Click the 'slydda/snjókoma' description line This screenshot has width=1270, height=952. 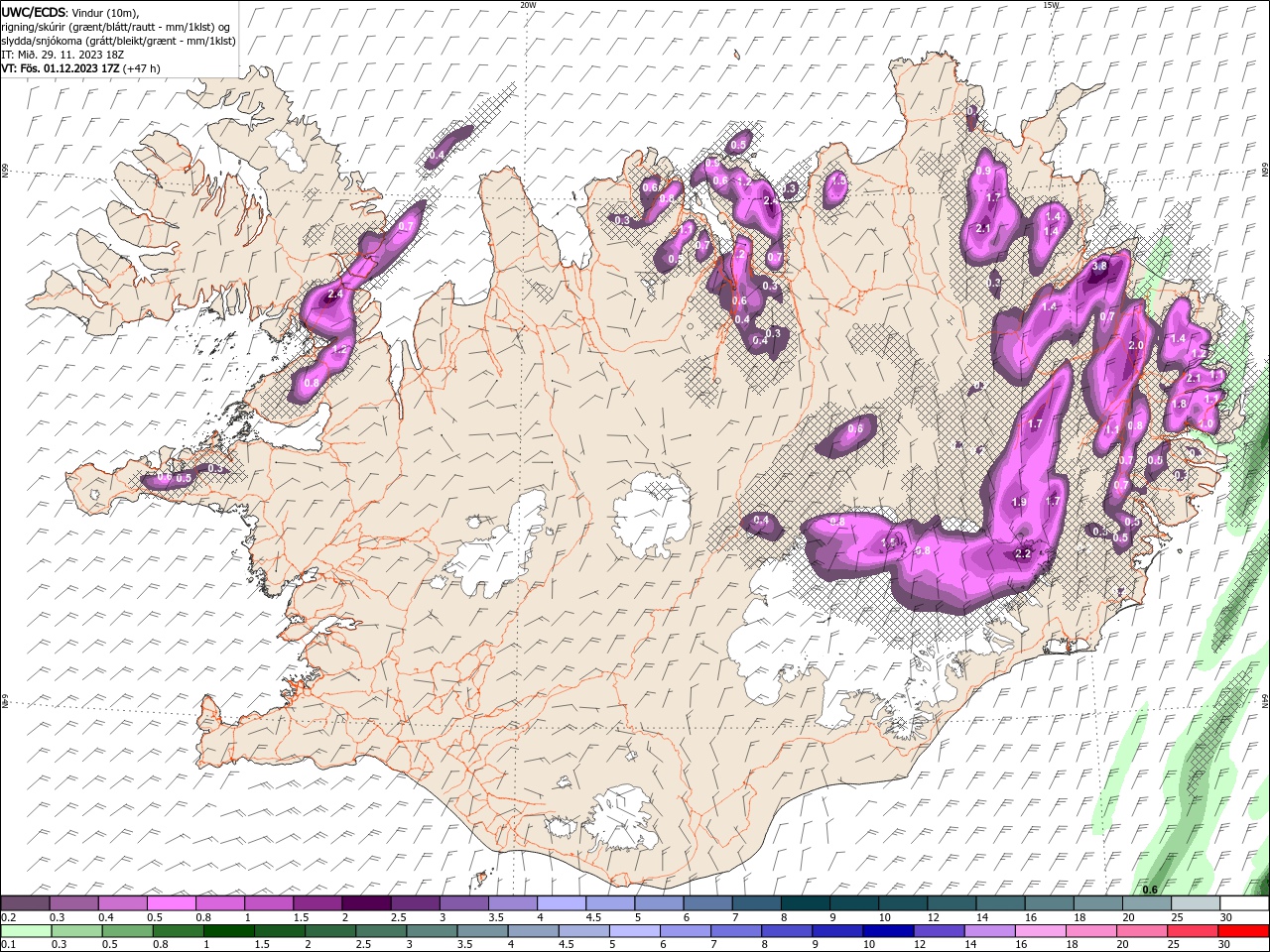(118, 40)
